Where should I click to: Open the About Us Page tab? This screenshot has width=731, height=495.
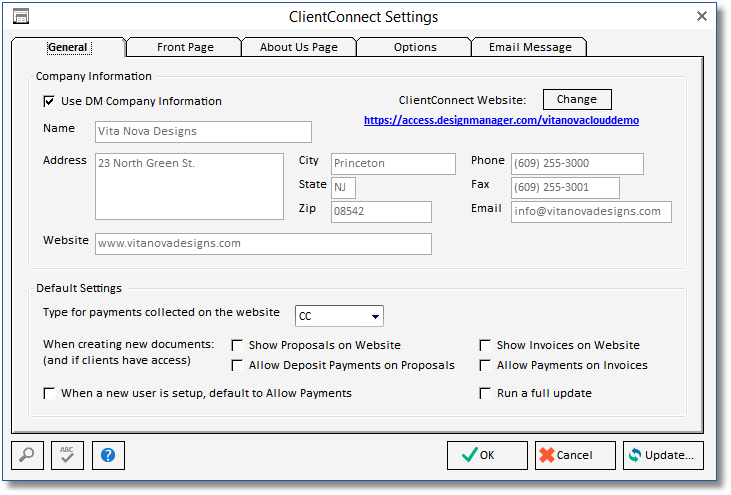299,47
